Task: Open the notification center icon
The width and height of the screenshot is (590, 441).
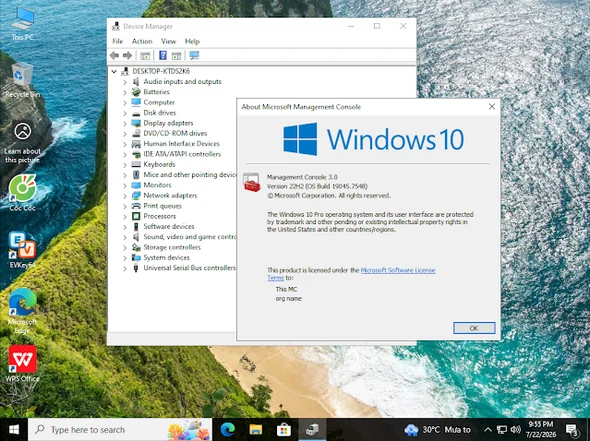Action: 572,429
